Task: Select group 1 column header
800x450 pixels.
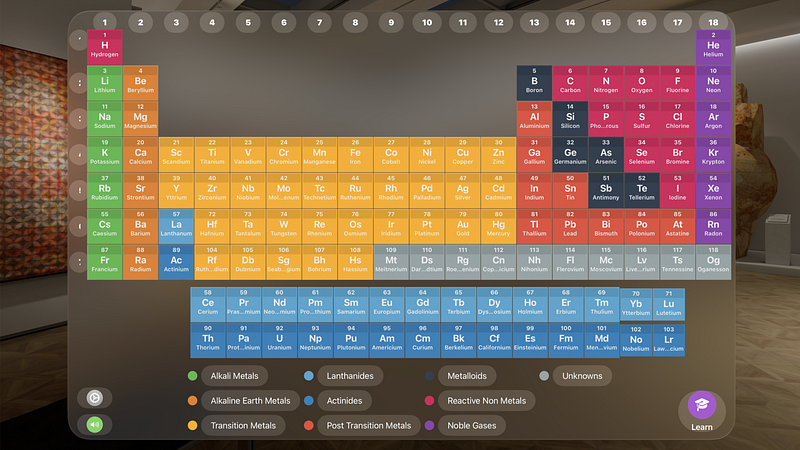Action: point(105,22)
